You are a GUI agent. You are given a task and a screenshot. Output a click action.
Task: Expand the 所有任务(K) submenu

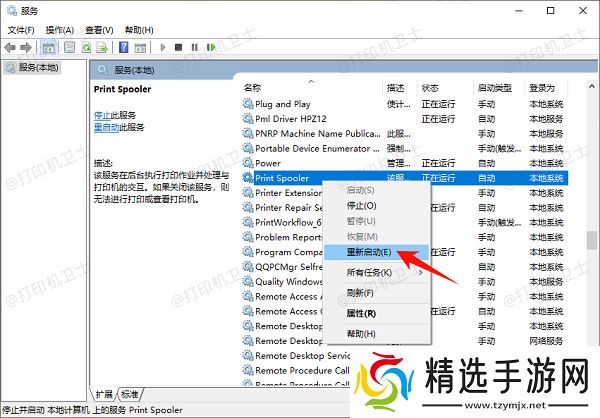tap(377, 273)
